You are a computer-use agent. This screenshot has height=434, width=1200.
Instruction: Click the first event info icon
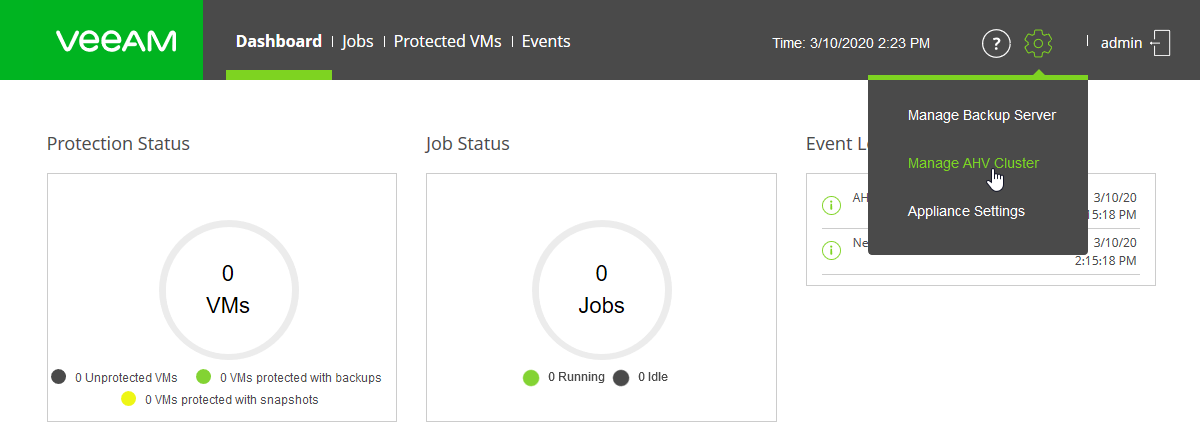tap(831, 205)
